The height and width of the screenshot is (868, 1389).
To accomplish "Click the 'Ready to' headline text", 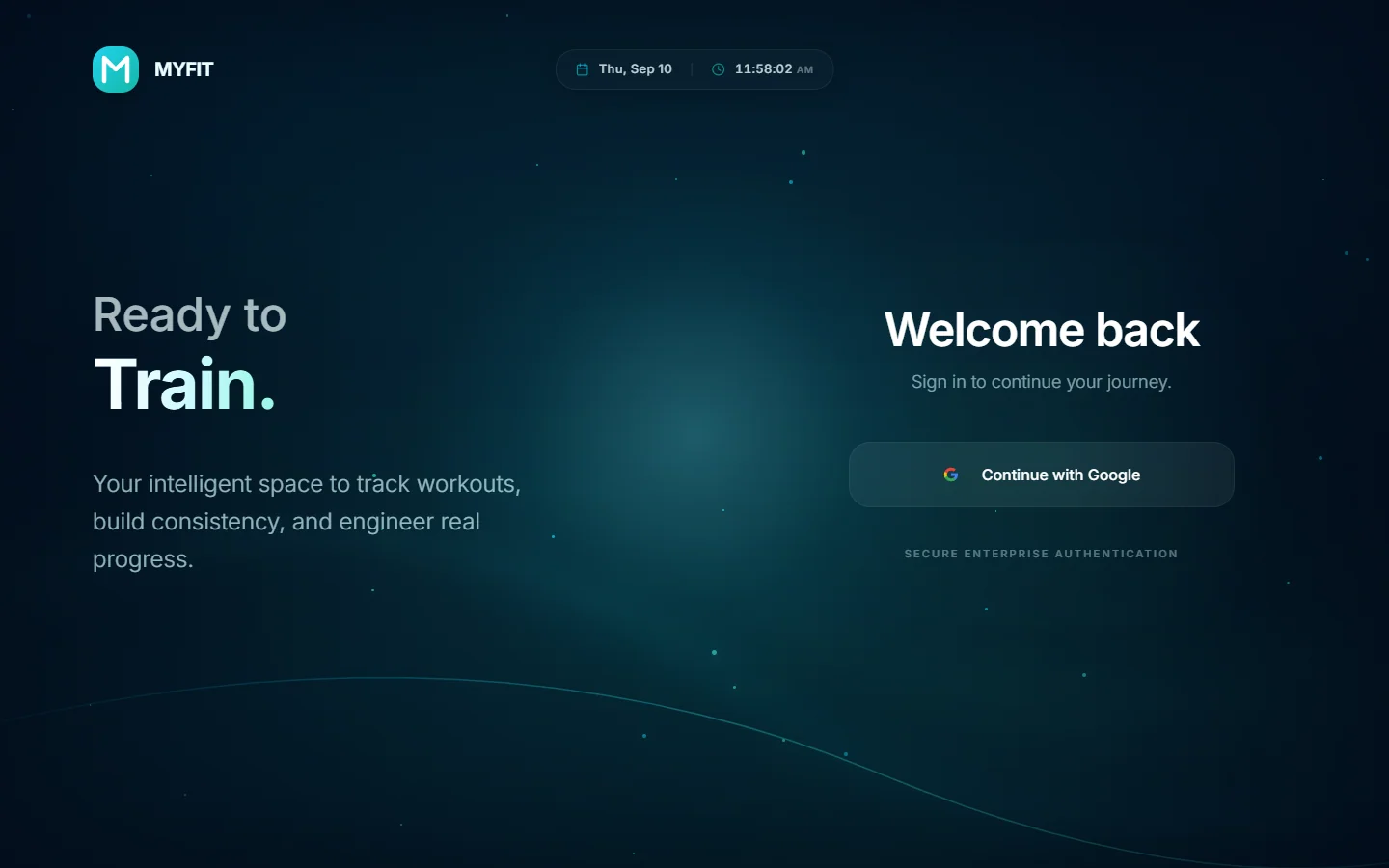I will tap(190, 314).
